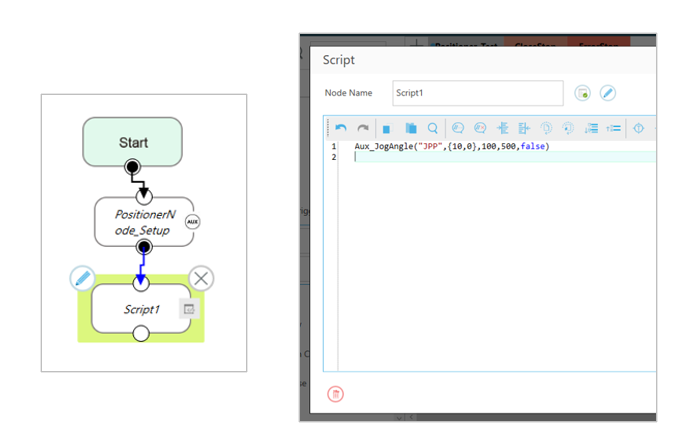Open the magnifier search tool in editor
This screenshot has width=681, height=444.
point(432,128)
